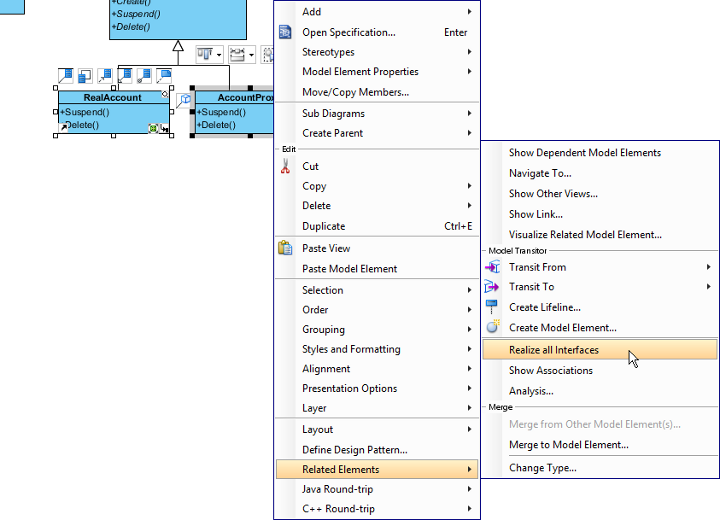Select the RealAccount class title
This screenshot has width=720, height=520.
(x=112, y=97)
